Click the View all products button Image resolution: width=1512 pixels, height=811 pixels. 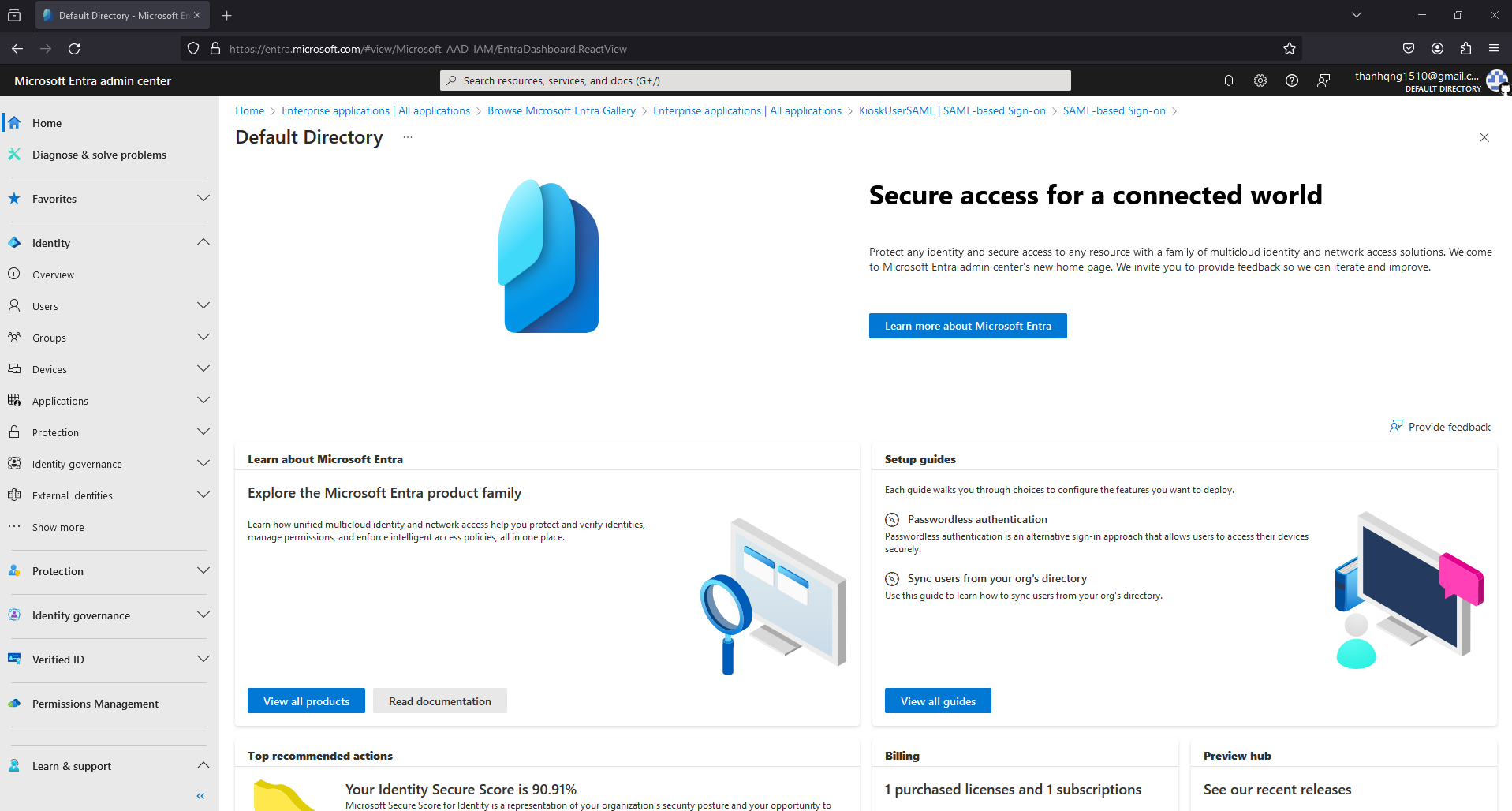[x=306, y=701]
